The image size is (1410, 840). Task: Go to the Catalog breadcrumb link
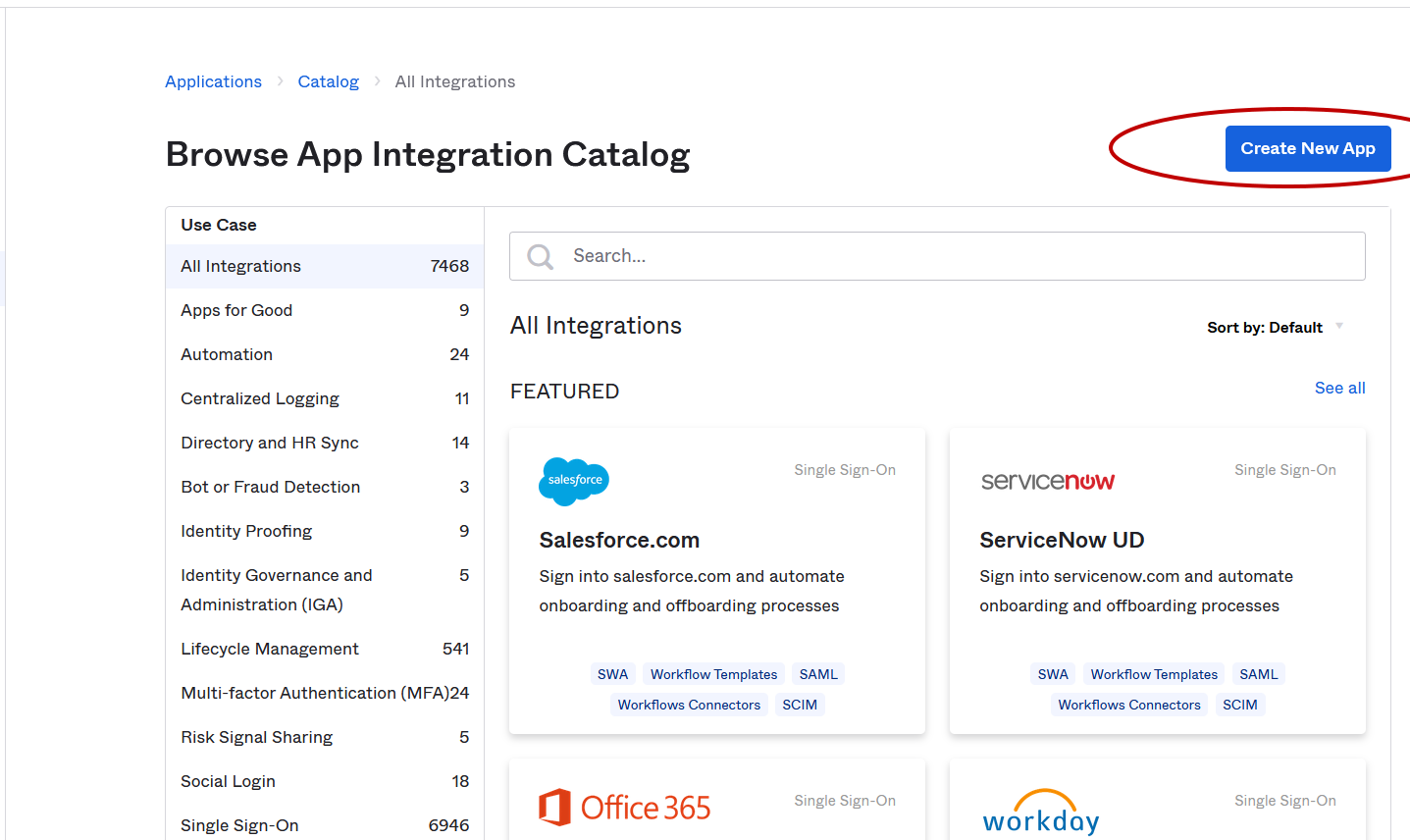click(x=328, y=81)
